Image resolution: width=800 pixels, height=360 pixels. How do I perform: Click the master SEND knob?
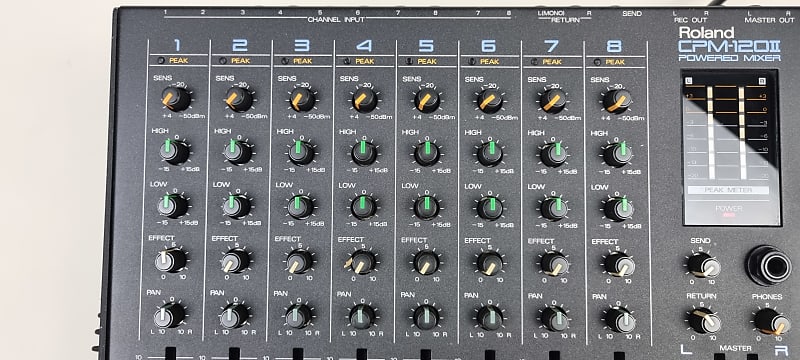(x=703, y=266)
